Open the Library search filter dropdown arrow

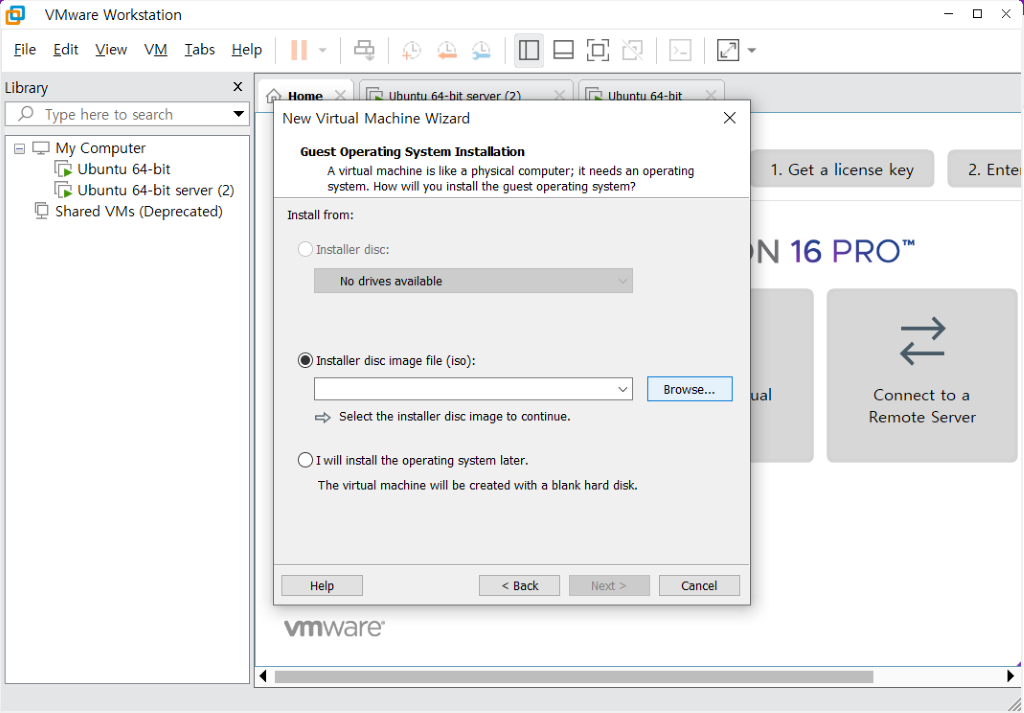[238, 115]
